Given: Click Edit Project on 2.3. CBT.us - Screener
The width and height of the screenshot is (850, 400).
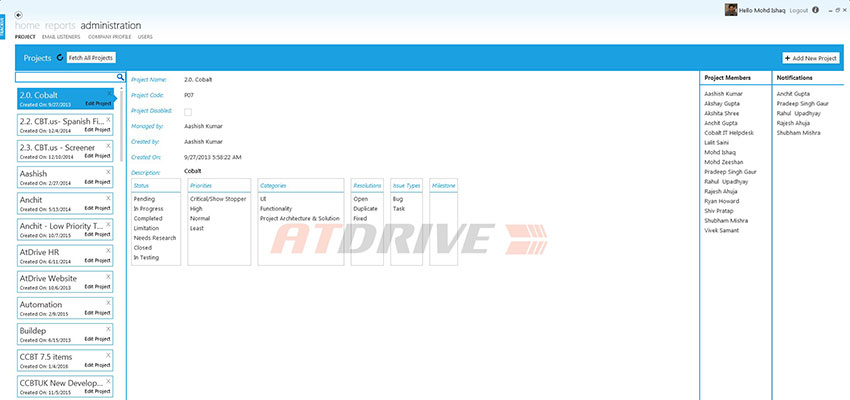Looking at the screenshot, I should click(98, 156).
